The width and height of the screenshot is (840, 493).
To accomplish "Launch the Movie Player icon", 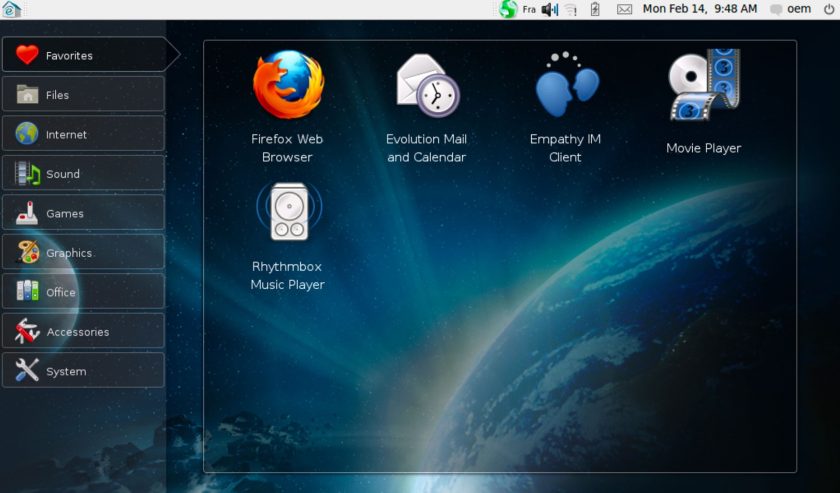I will [704, 85].
